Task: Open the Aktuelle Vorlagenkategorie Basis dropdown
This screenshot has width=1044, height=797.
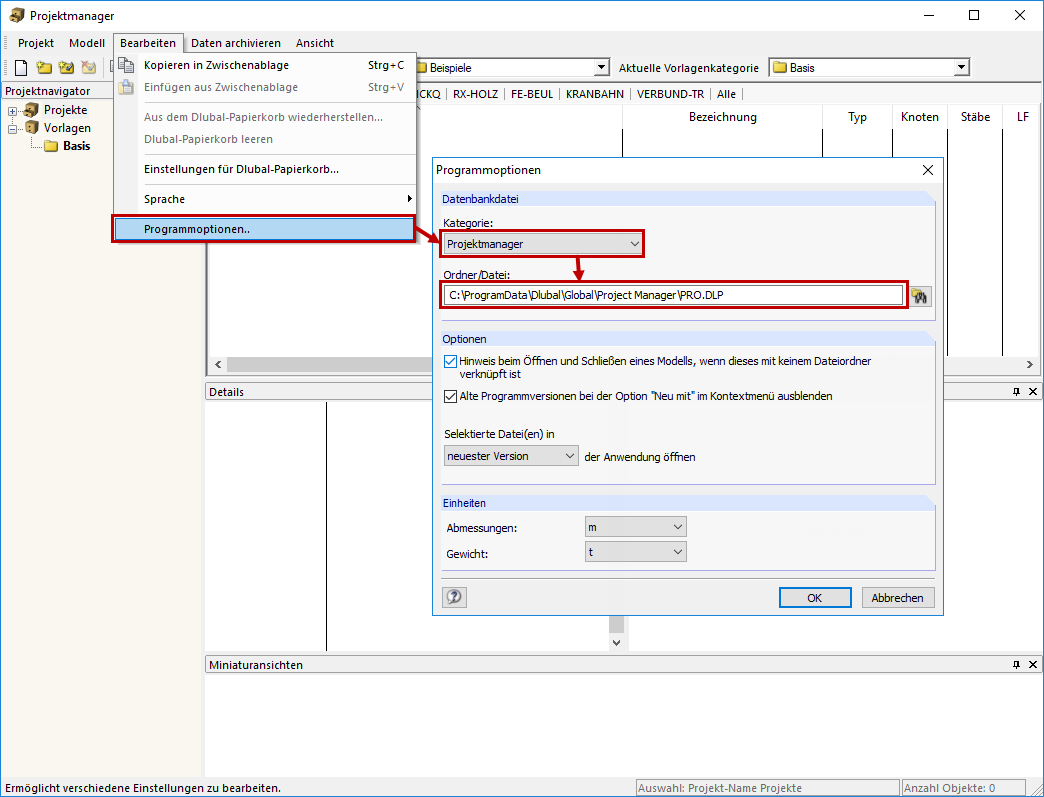Action: coord(963,67)
